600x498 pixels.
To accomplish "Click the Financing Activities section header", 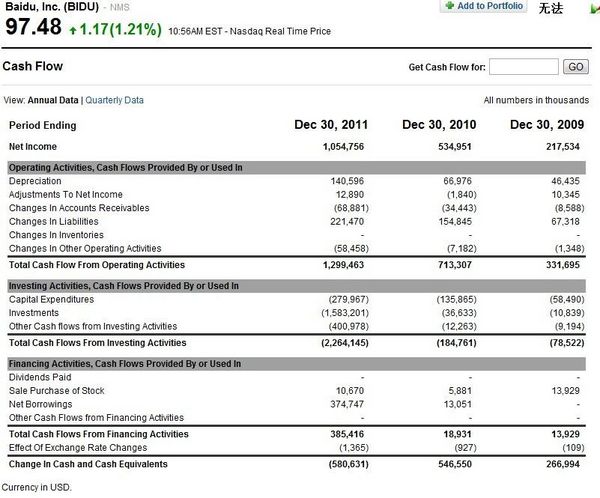I will [x=297, y=364].
